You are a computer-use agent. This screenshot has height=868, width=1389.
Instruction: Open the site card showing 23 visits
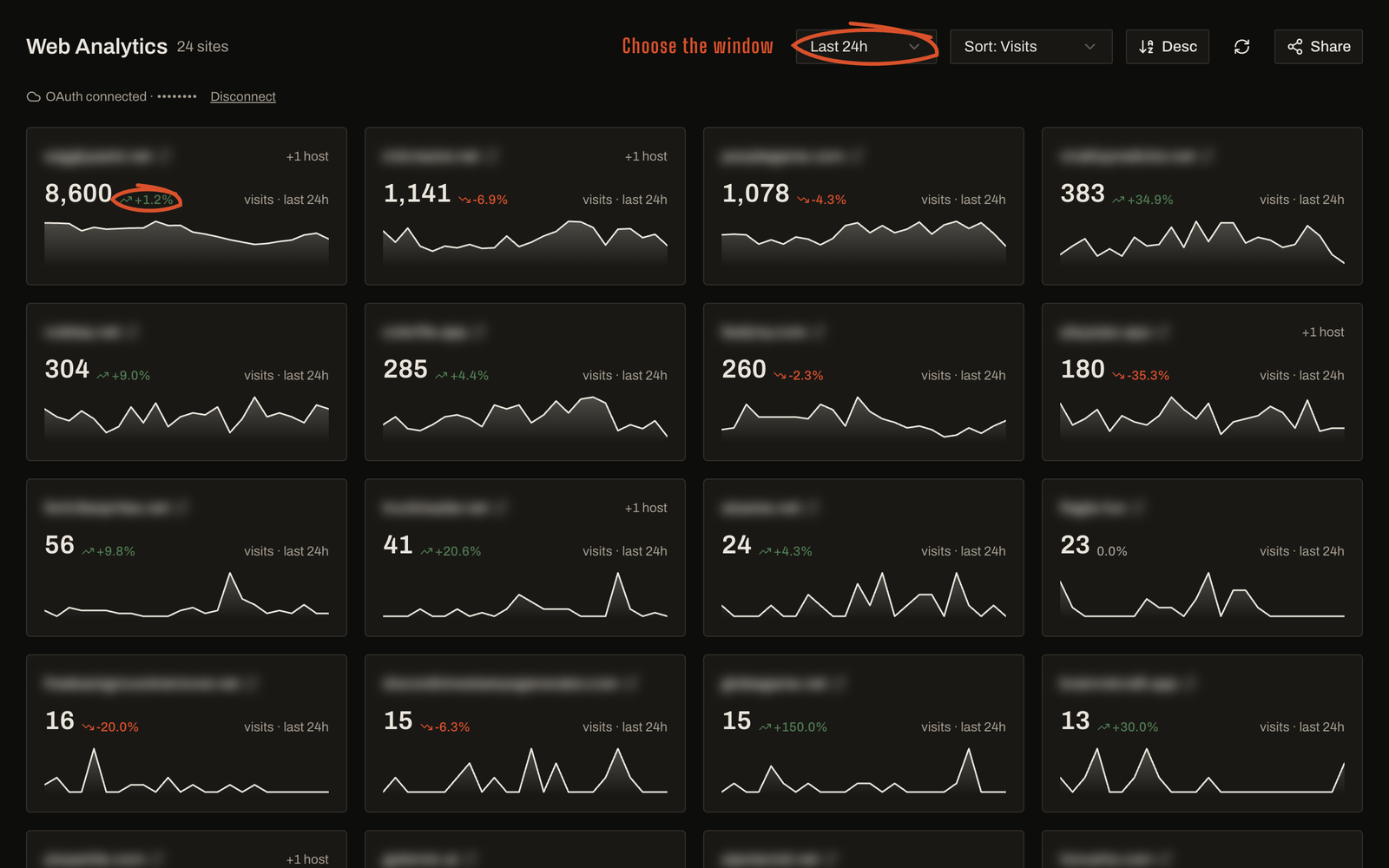point(1202,558)
